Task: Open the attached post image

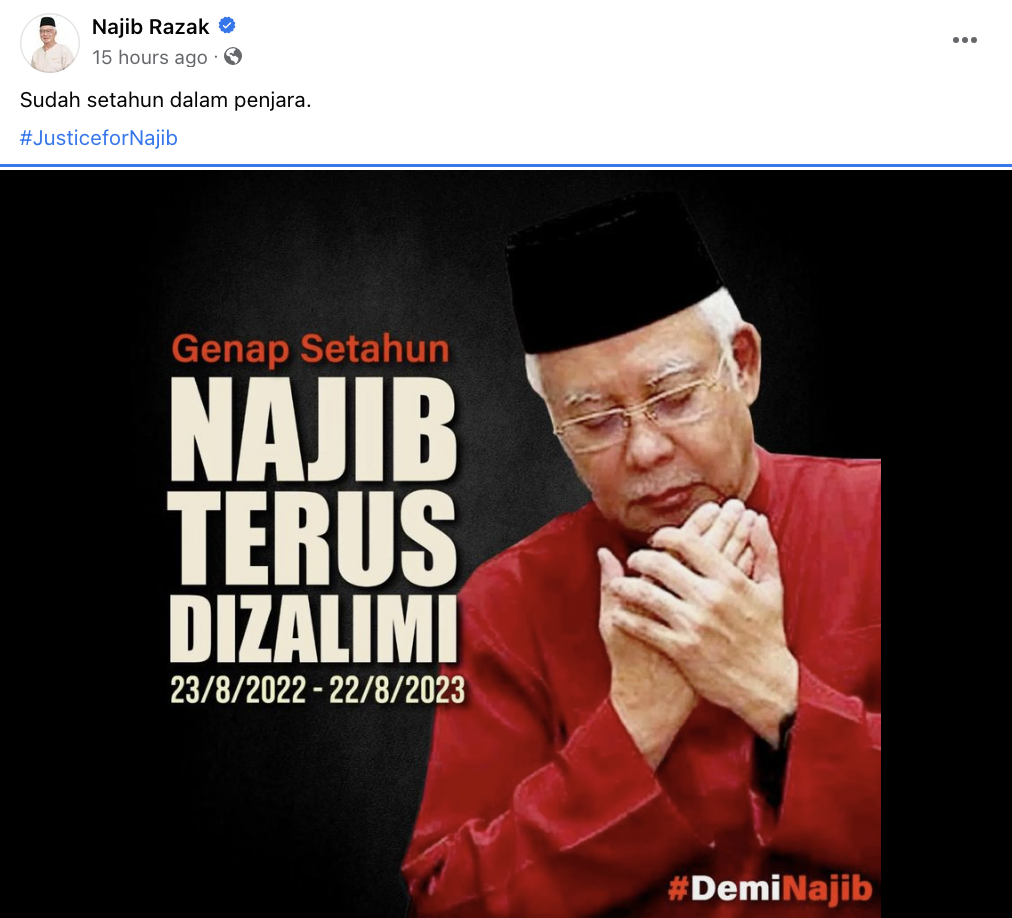Action: pyautogui.click(x=506, y=544)
